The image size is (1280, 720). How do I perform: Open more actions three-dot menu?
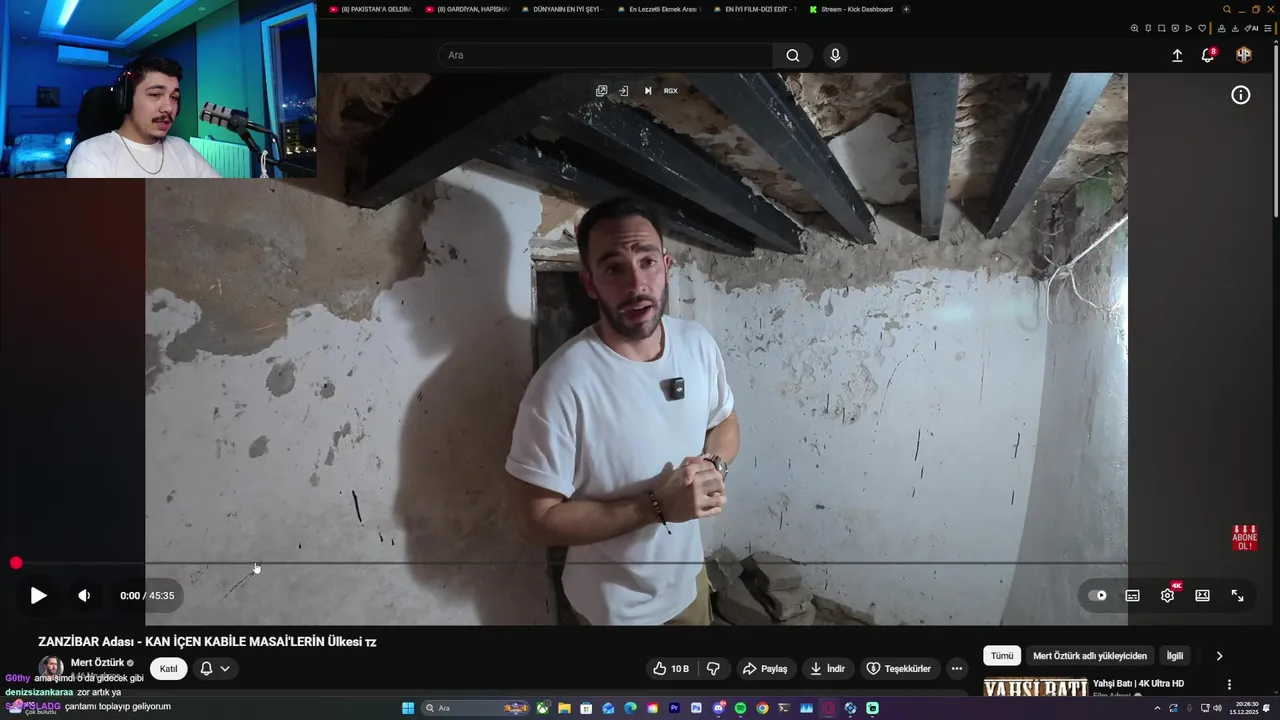tap(957, 668)
